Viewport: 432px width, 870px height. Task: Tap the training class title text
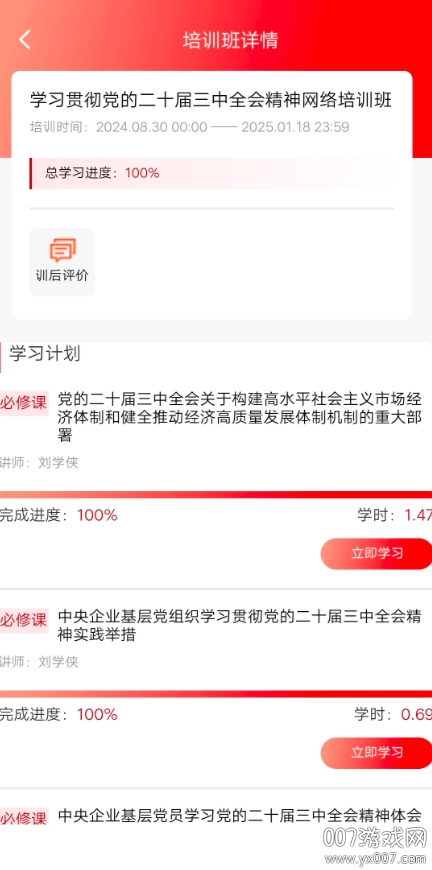click(x=211, y=100)
